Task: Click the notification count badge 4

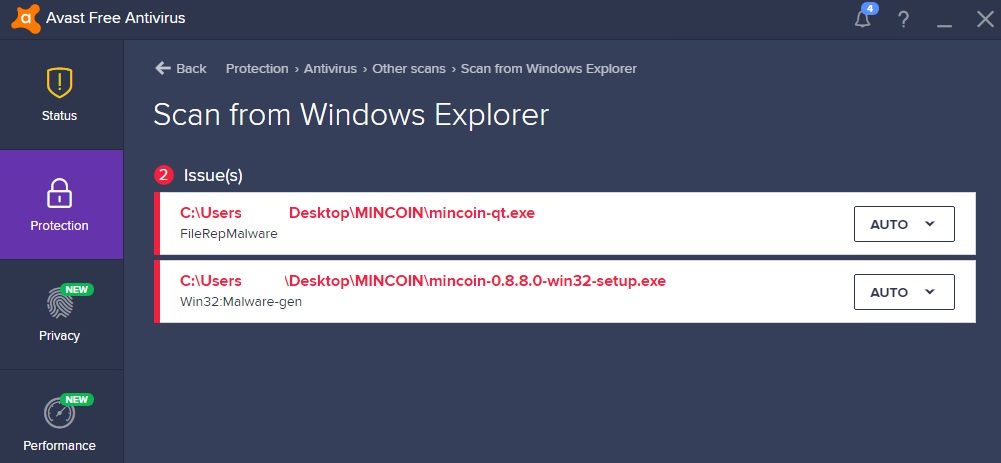Action: coord(869,8)
